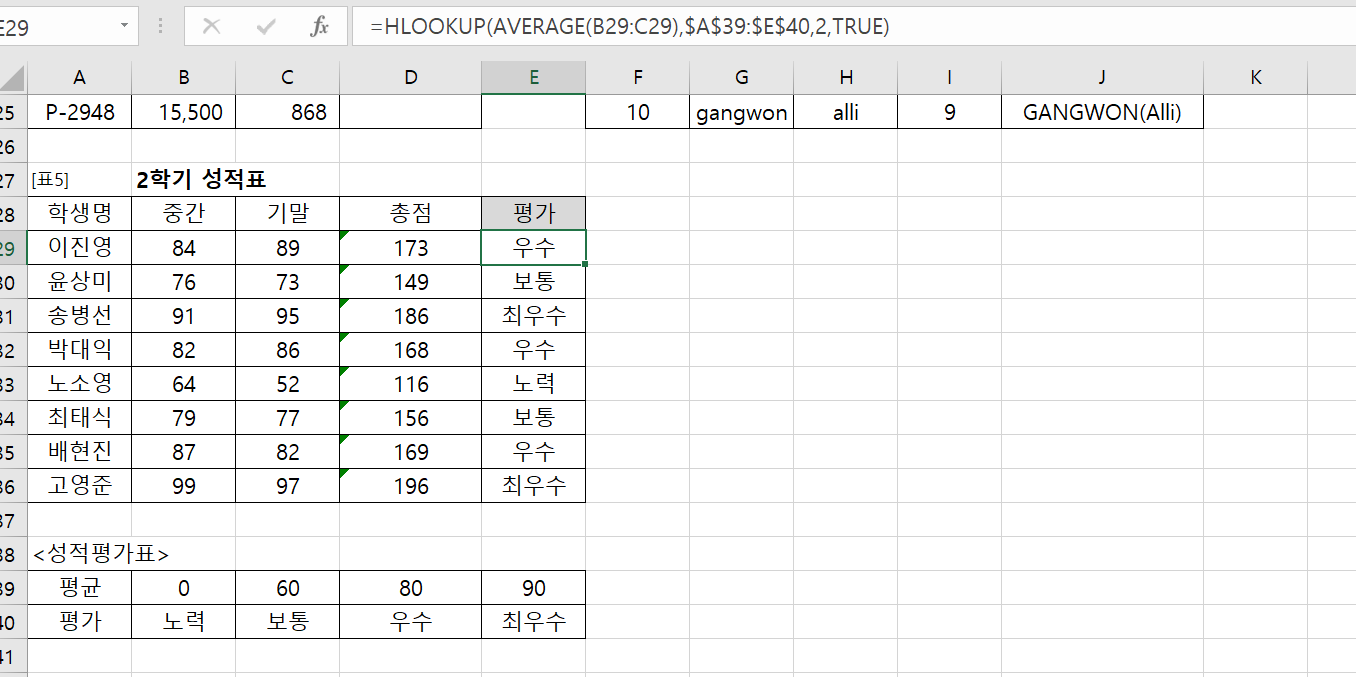Select row 39 header
The height and width of the screenshot is (677, 1356).
(x=12, y=588)
